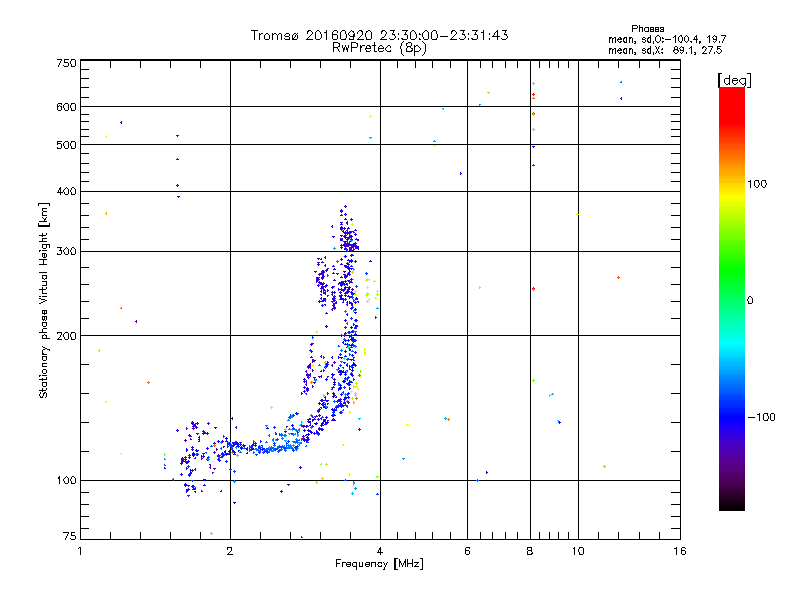Click the 'Frequency [MHz]' axis title
The width and height of the screenshot is (800, 600).
(x=379, y=564)
